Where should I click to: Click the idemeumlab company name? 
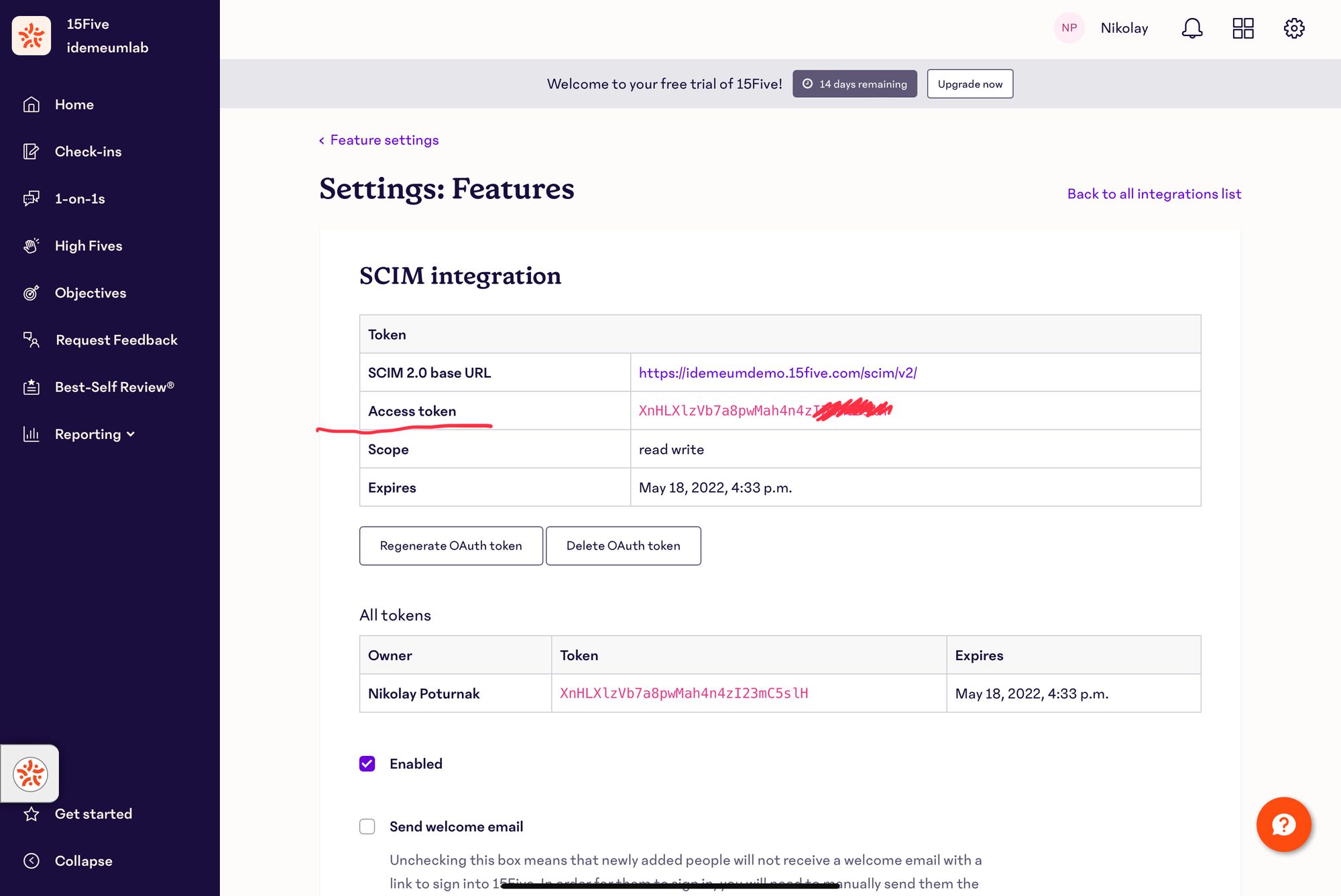tap(107, 48)
